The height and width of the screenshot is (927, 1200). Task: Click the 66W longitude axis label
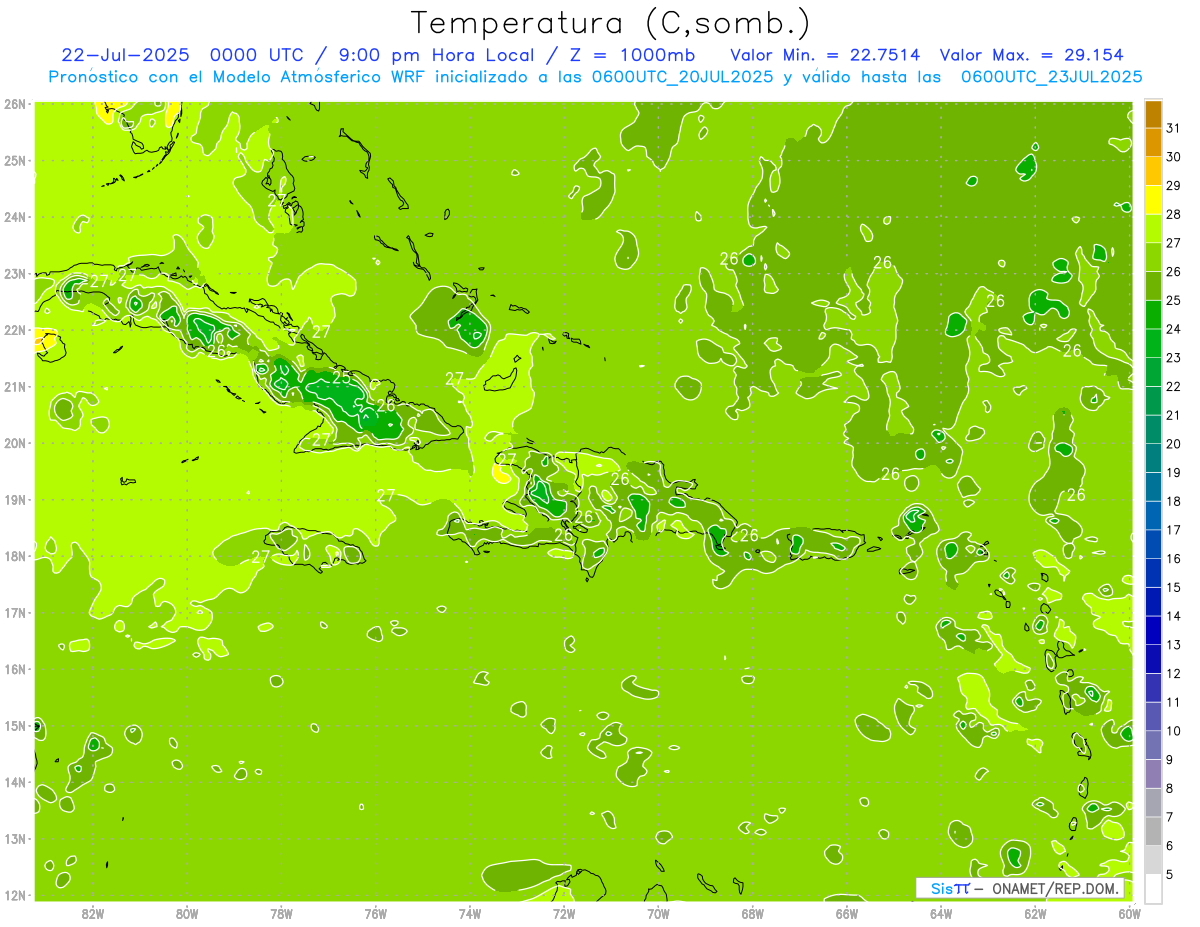[847, 912]
